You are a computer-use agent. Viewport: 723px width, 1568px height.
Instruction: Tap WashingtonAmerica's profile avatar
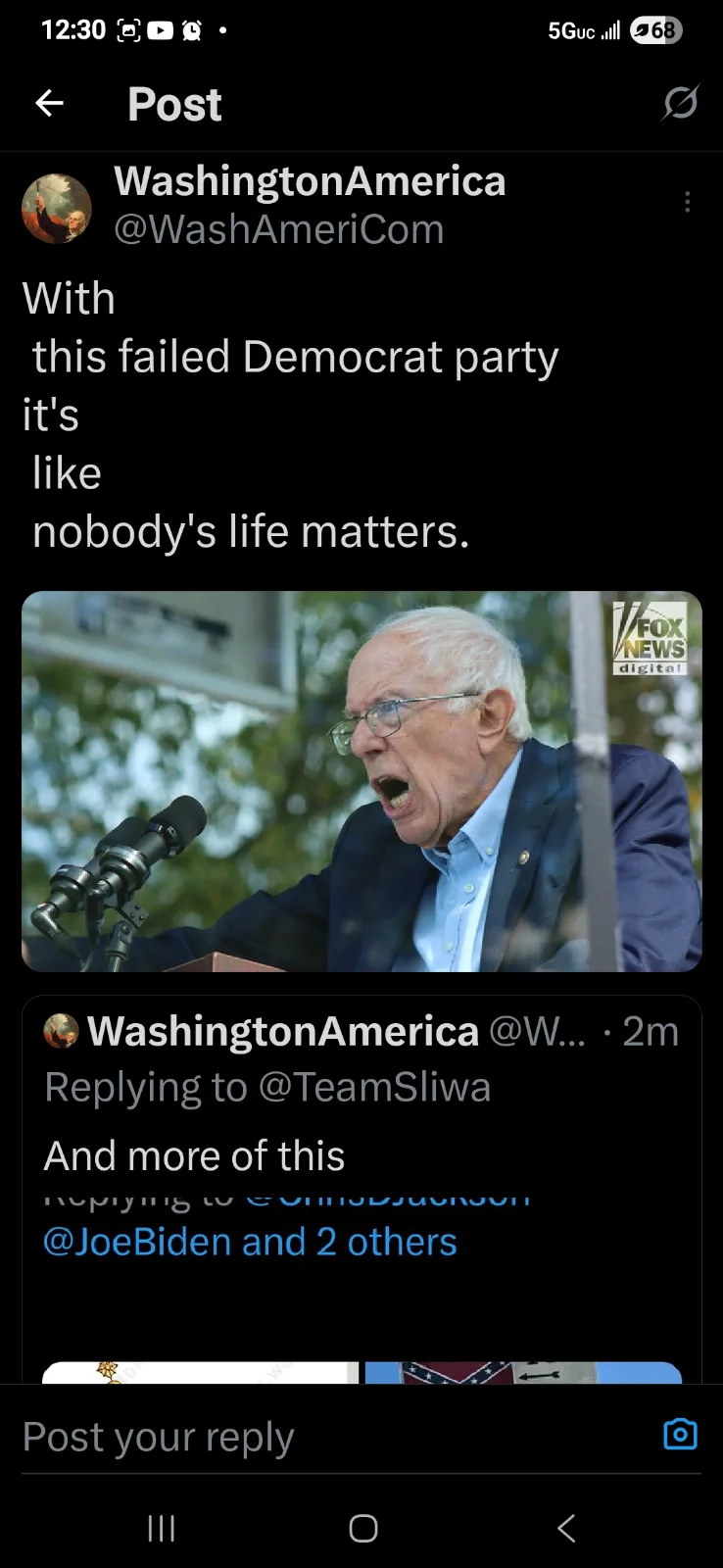(x=57, y=208)
